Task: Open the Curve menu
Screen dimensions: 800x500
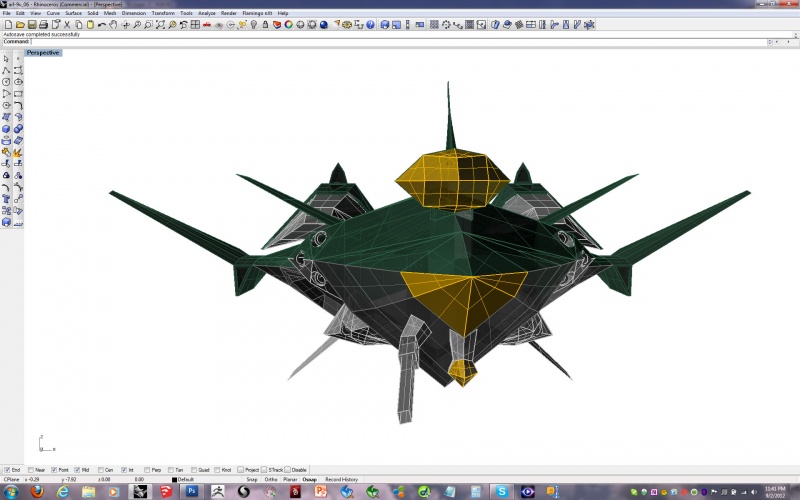Action: pyautogui.click(x=53, y=13)
